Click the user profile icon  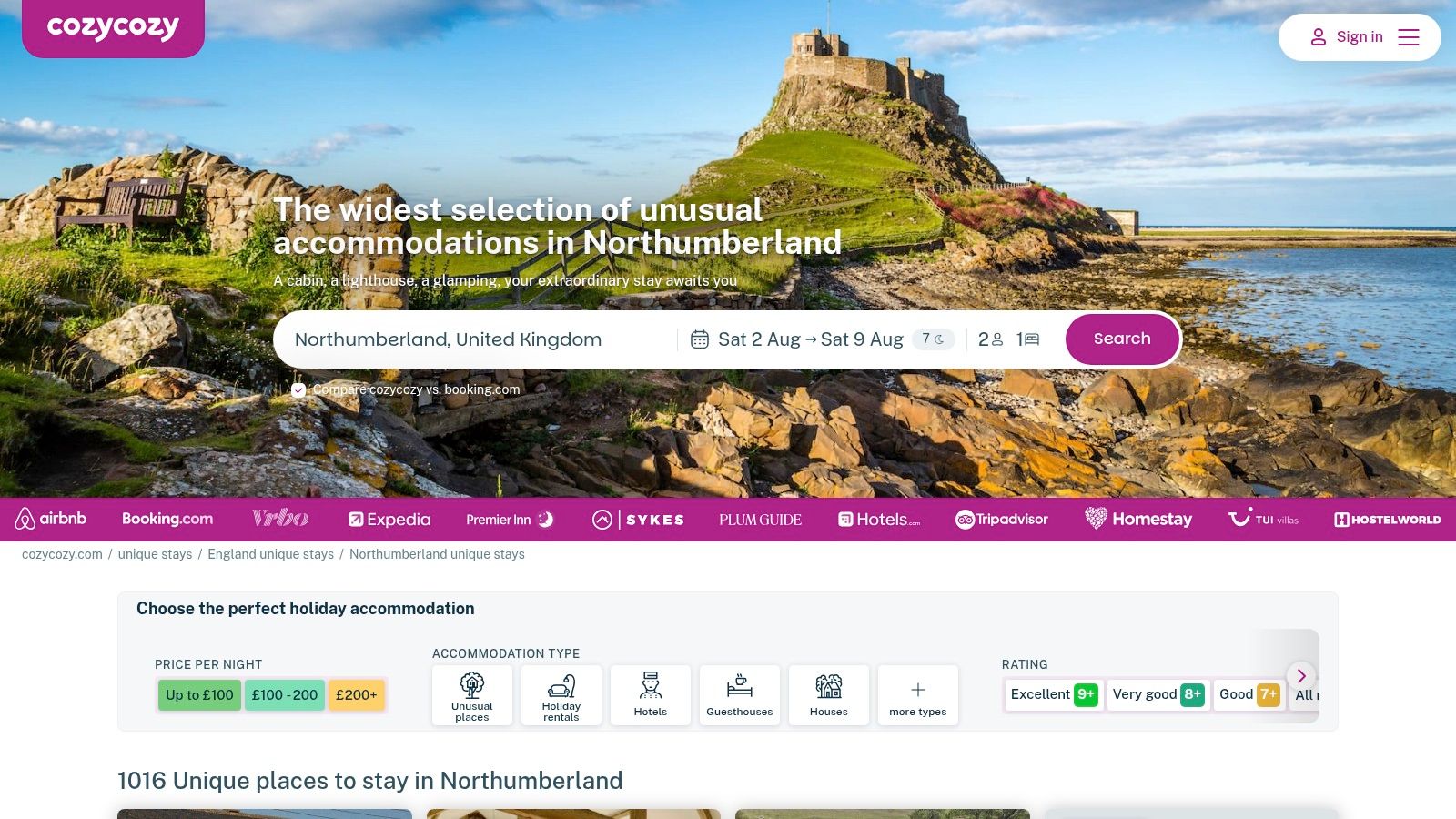point(1318,37)
